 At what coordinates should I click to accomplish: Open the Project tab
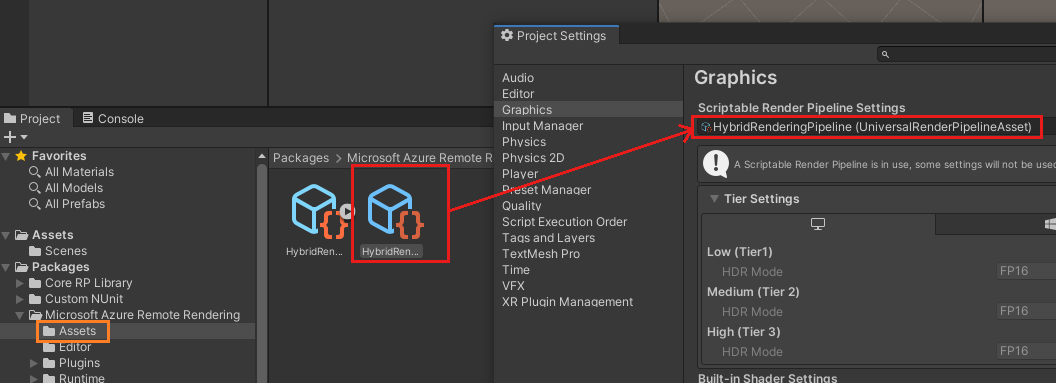tap(33, 118)
